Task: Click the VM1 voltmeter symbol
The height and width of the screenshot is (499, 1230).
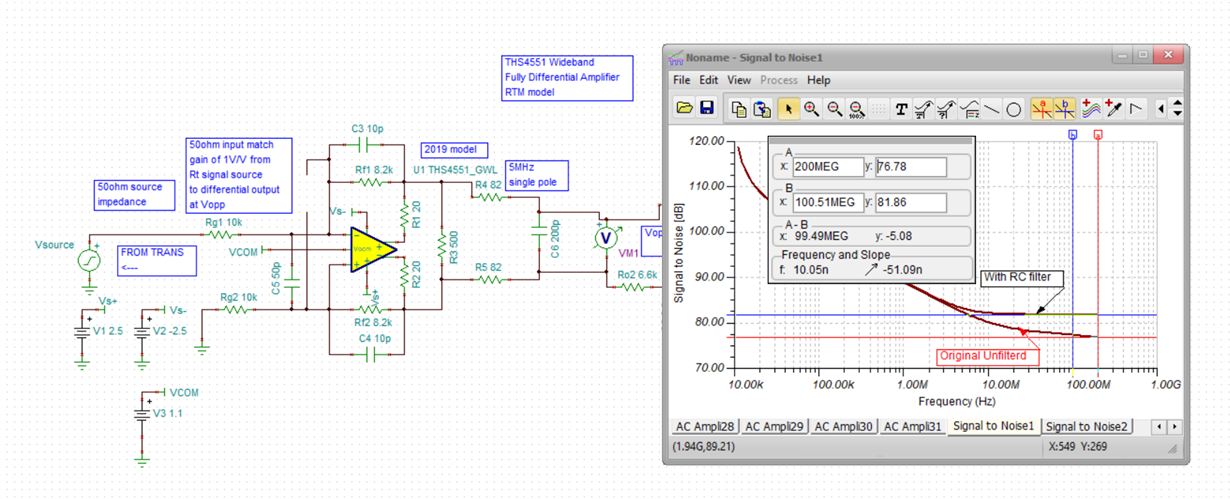Action: click(x=605, y=239)
